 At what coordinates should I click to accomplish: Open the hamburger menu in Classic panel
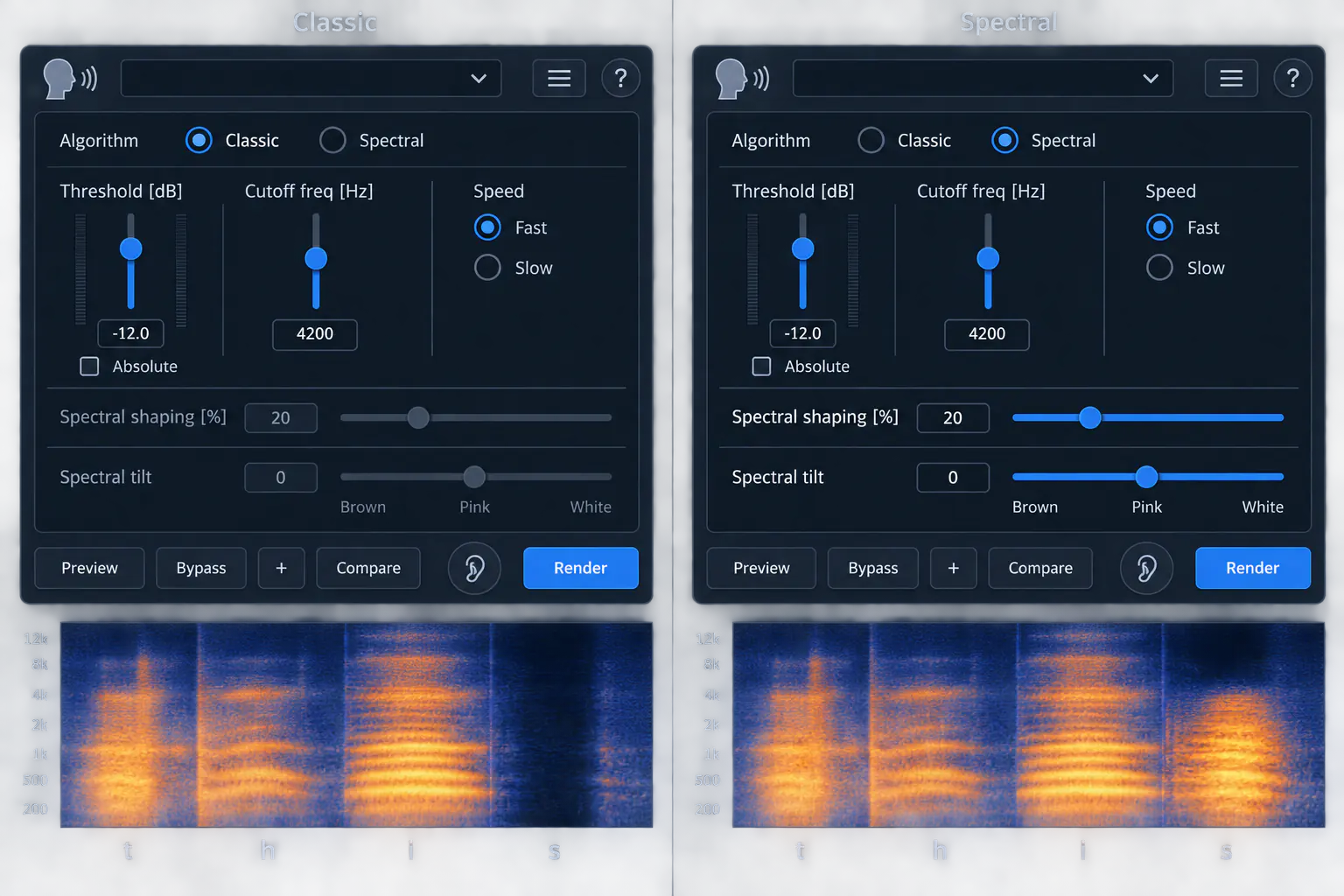(559, 79)
